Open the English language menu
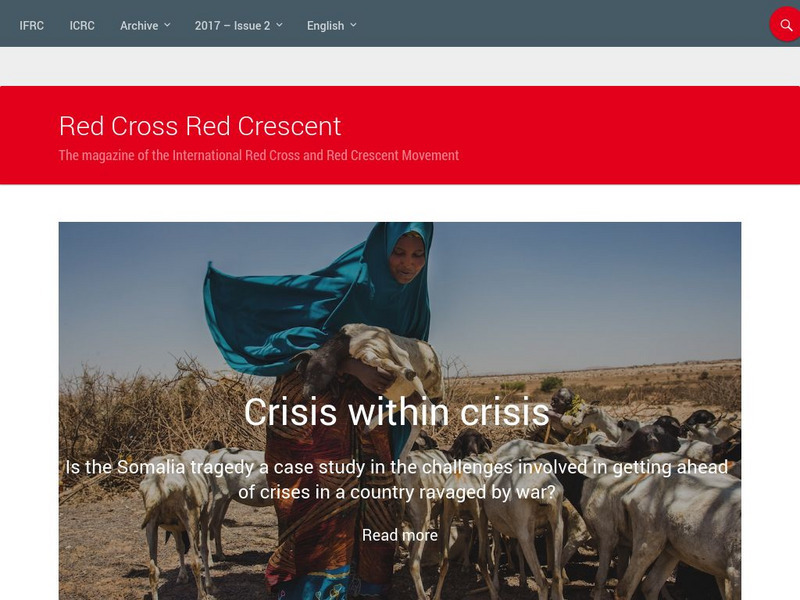 click(x=331, y=26)
